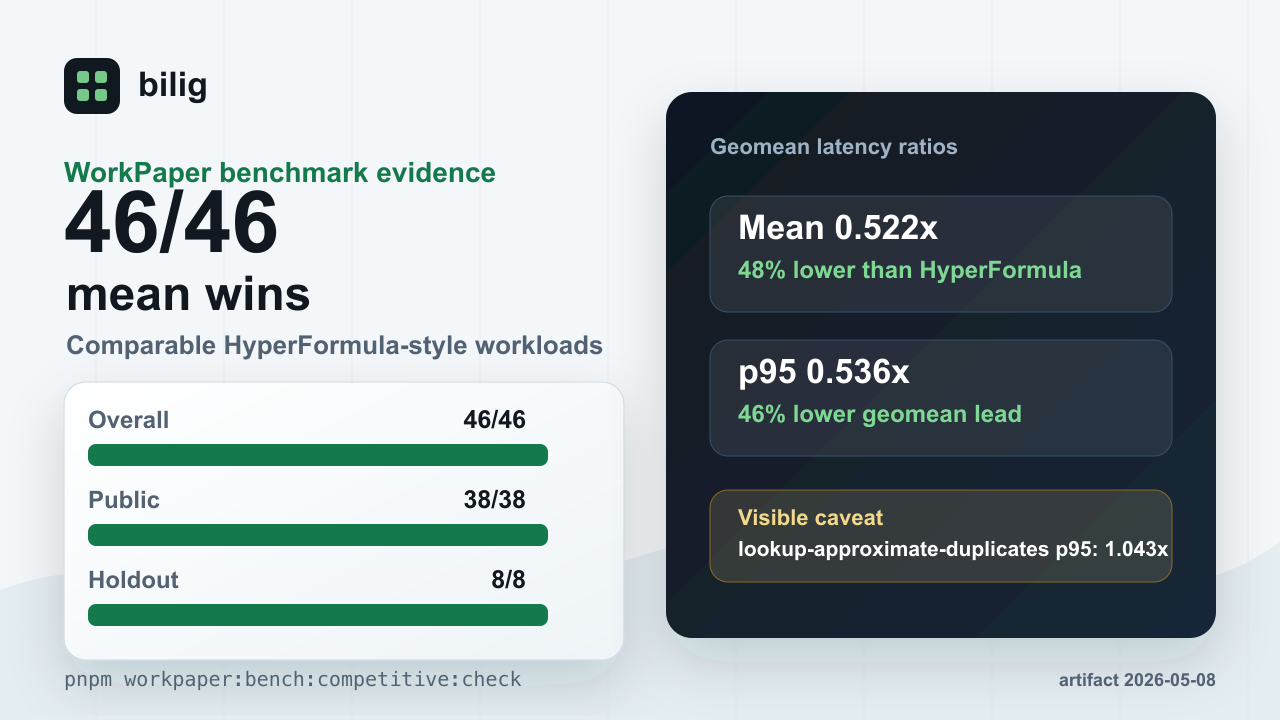Click the Mean 0.522x value
Image resolution: width=1280 pixels, height=720 pixels.
pos(838,228)
